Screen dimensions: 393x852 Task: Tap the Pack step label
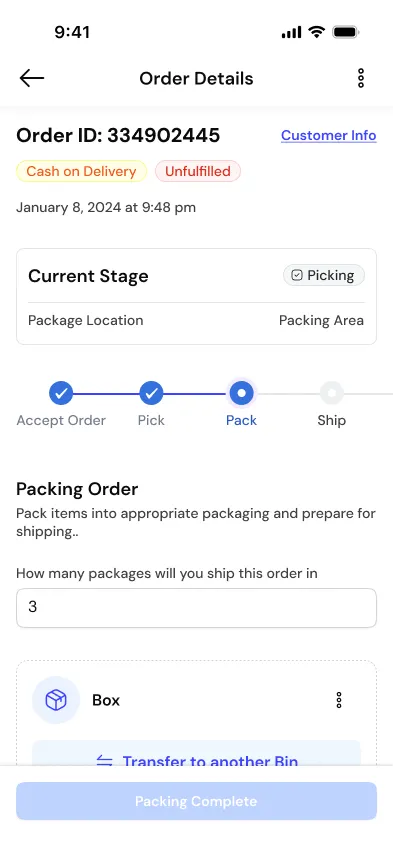click(241, 421)
